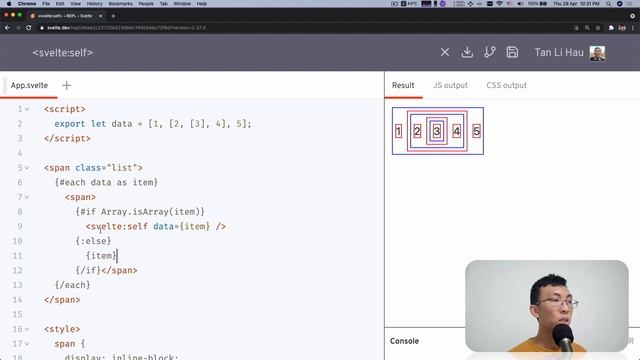Open the Console panel header
Image resolution: width=640 pixels, height=360 pixels.
(x=404, y=341)
